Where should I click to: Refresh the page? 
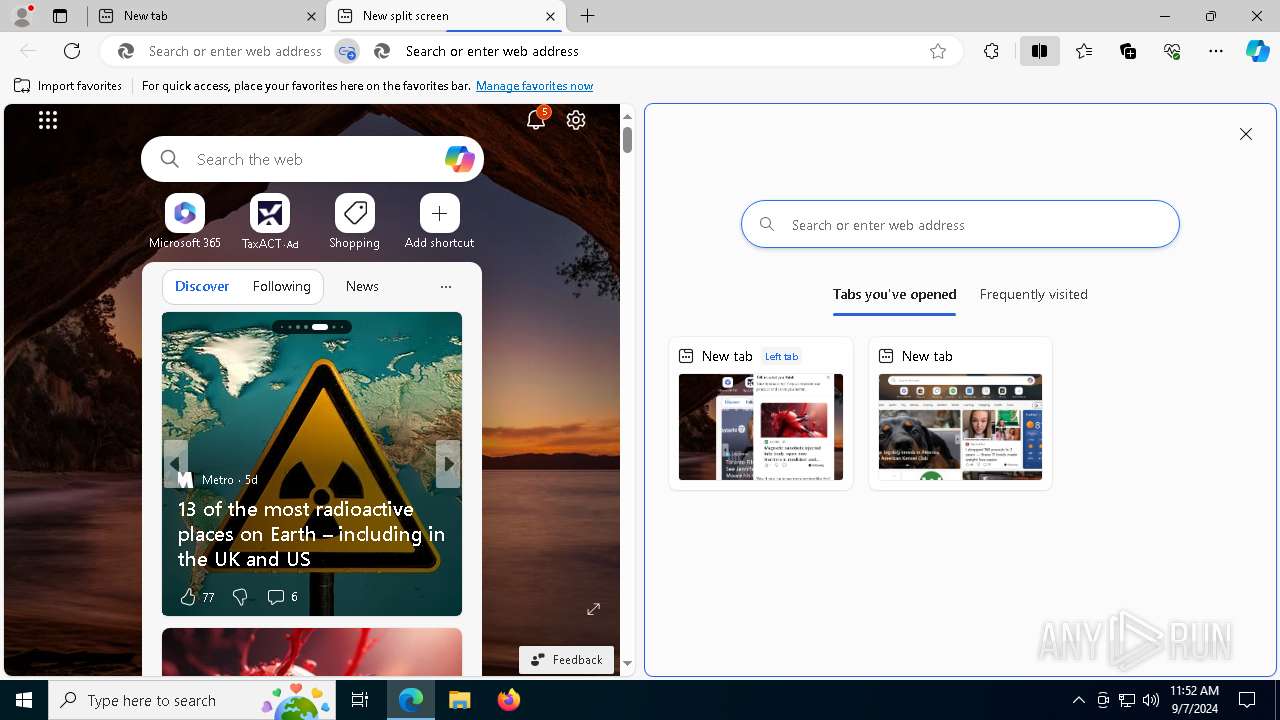[72, 51]
